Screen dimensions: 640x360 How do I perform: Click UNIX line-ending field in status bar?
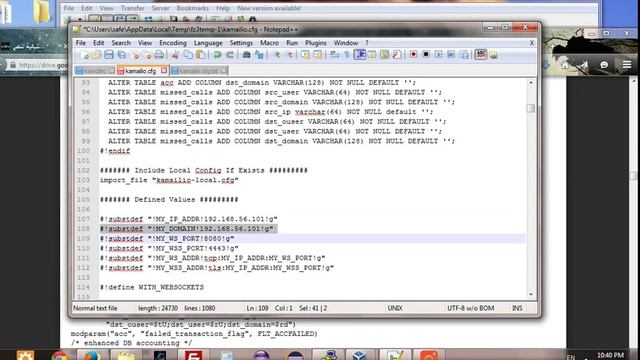(x=395, y=308)
